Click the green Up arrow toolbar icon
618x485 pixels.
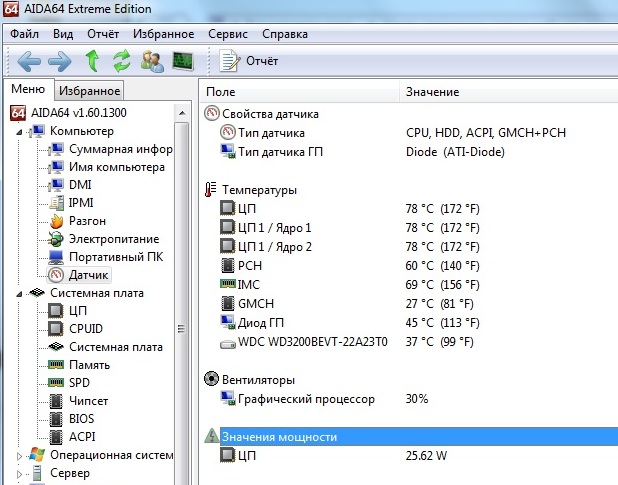pyautogui.click(x=92, y=61)
